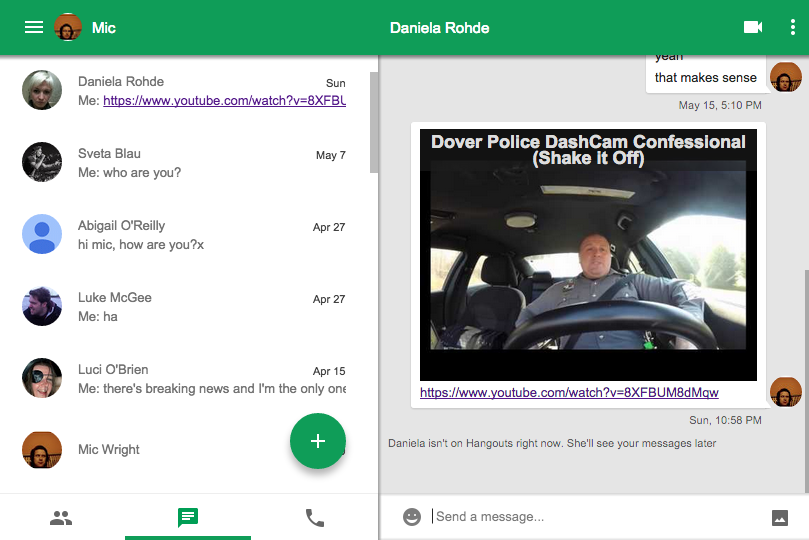Open the Abigail O'Reilly conversation
809x540 pixels.
(190, 235)
